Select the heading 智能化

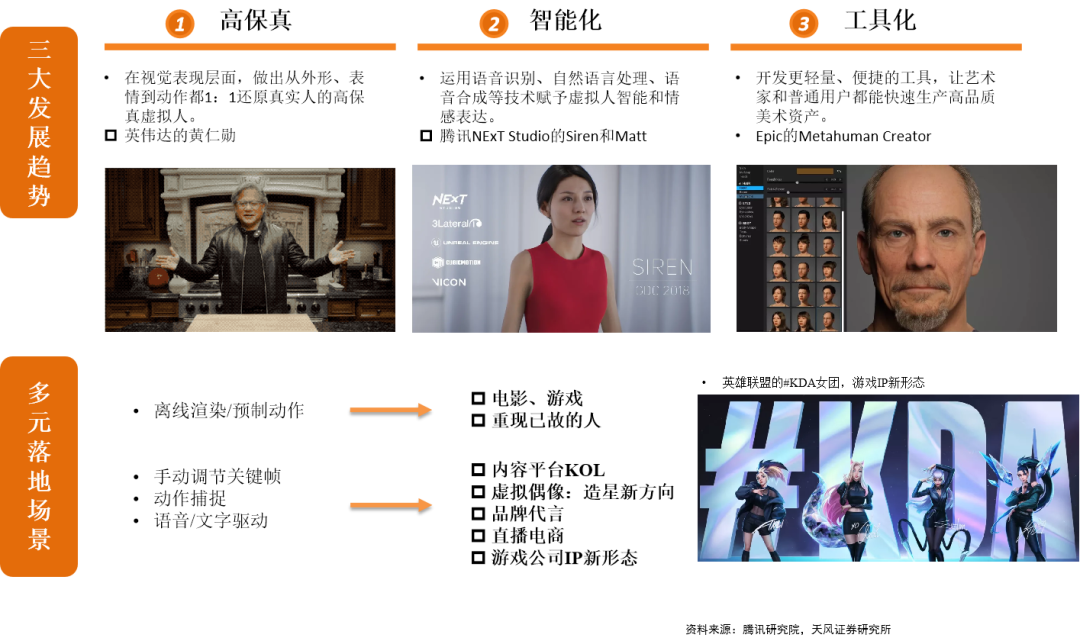click(x=565, y=20)
